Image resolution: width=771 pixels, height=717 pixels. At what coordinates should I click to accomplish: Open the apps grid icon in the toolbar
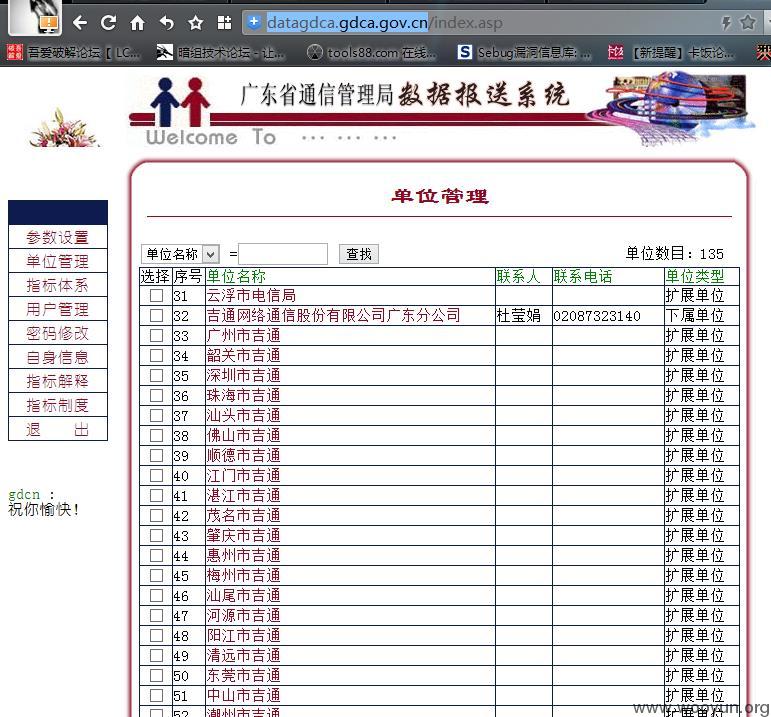click(225, 23)
